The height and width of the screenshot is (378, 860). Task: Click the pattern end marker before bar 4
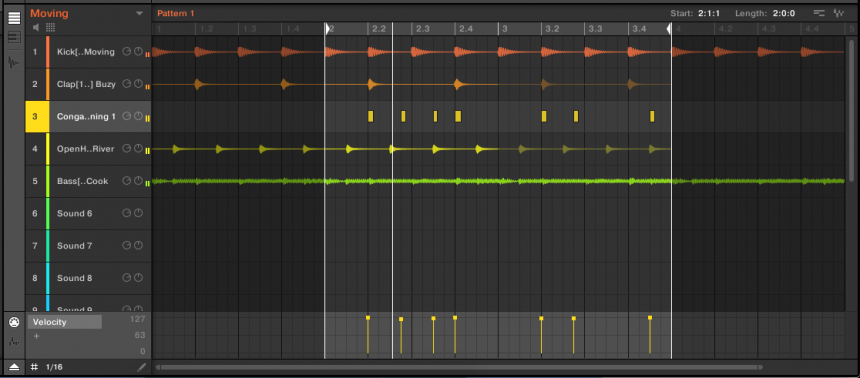click(x=669, y=29)
